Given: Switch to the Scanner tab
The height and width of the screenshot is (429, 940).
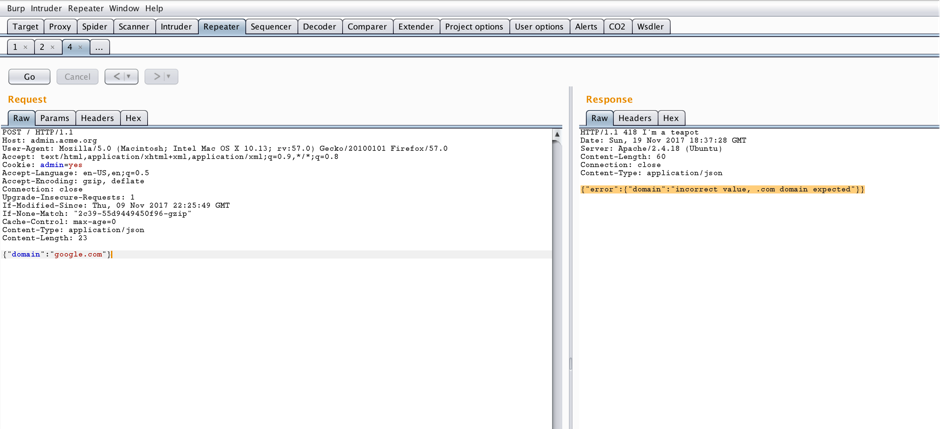Looking at the screenshot, I should (134, 26).
